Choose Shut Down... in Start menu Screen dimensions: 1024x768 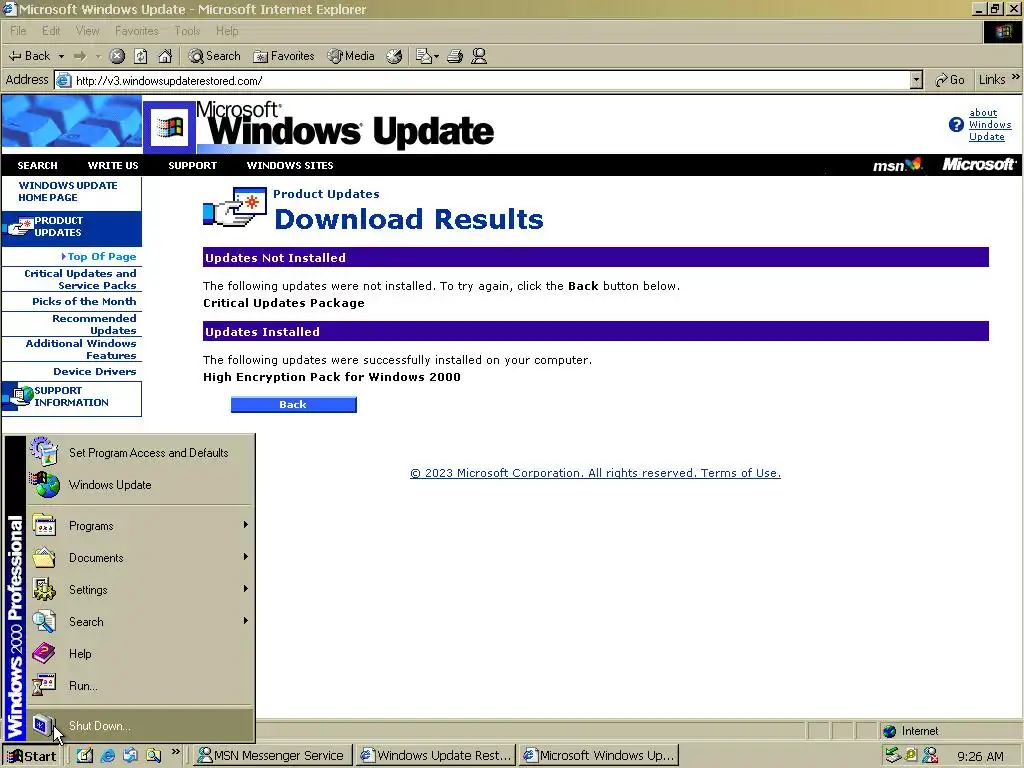click(x=140, y=726)
